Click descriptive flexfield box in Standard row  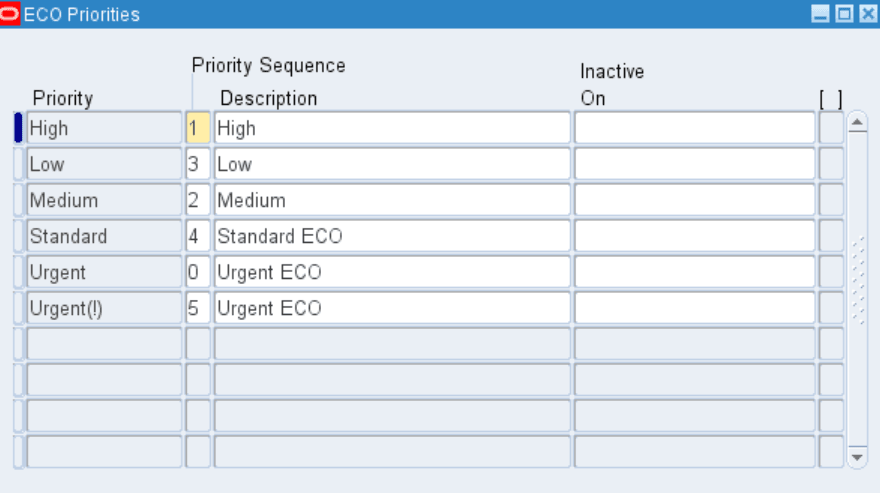coord(831,236)
